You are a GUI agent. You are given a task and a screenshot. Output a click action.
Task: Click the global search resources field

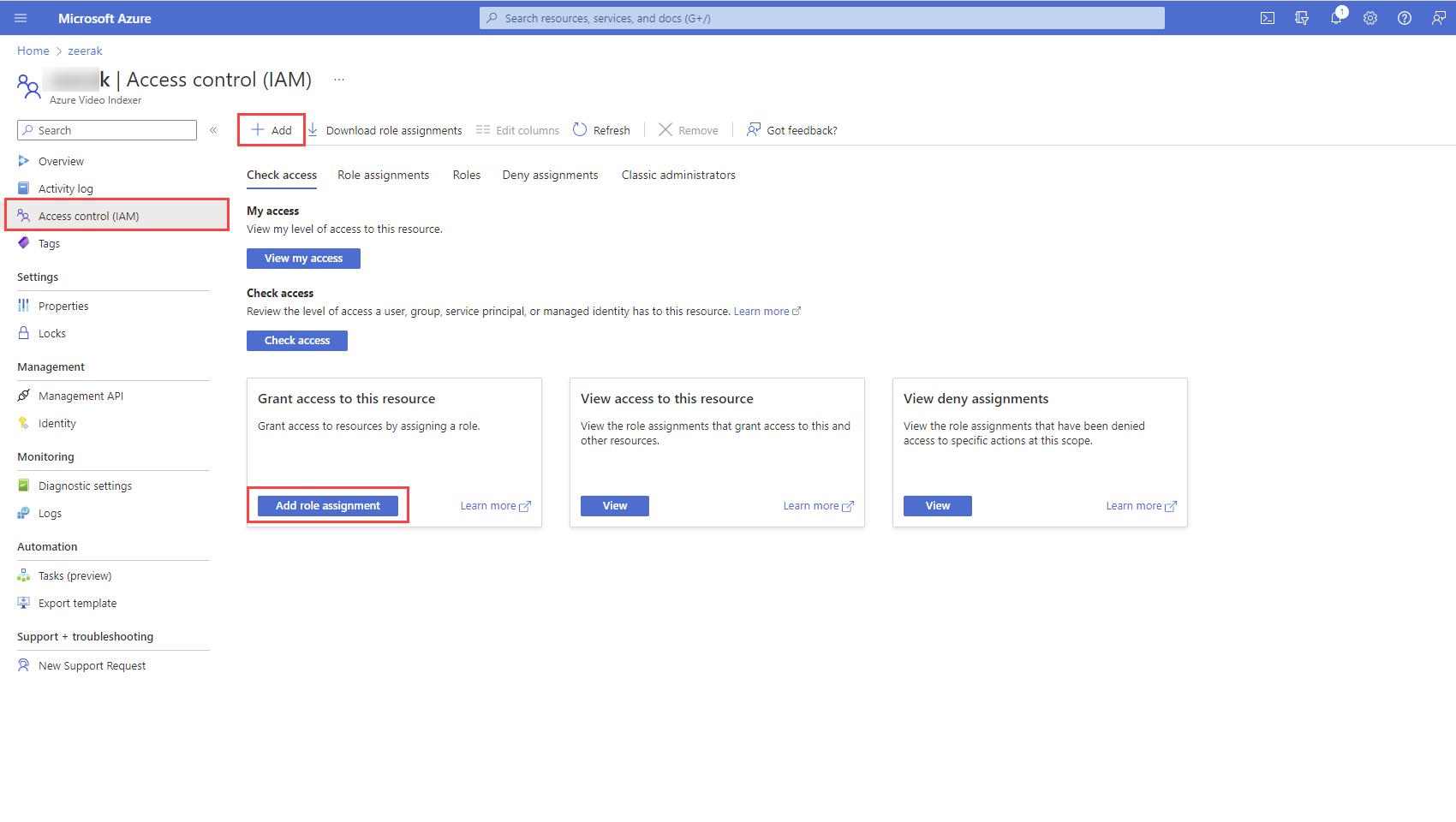coord(822,18)
